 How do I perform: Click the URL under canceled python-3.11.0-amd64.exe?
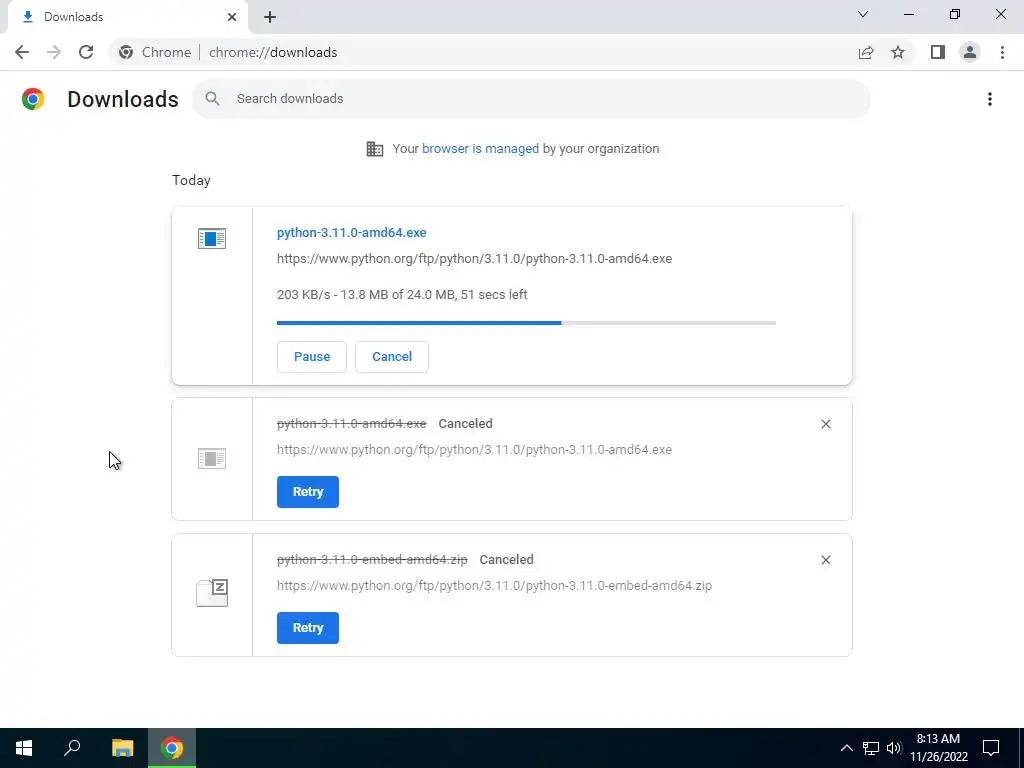click(x=474, y=450)
